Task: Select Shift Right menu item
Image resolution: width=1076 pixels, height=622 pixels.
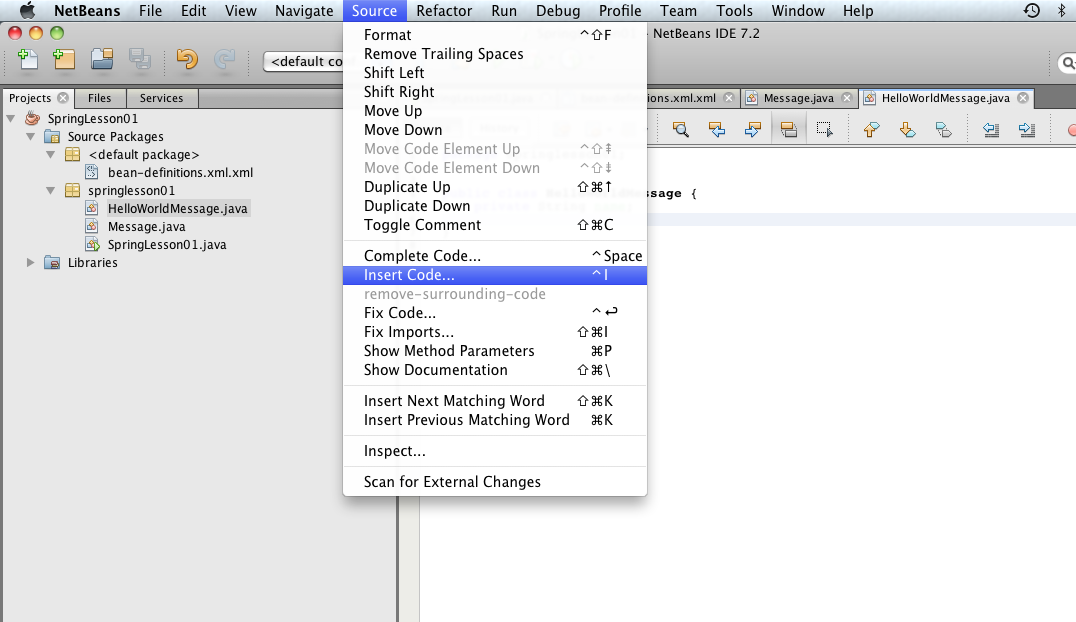Action: click(x=495, y=91)
